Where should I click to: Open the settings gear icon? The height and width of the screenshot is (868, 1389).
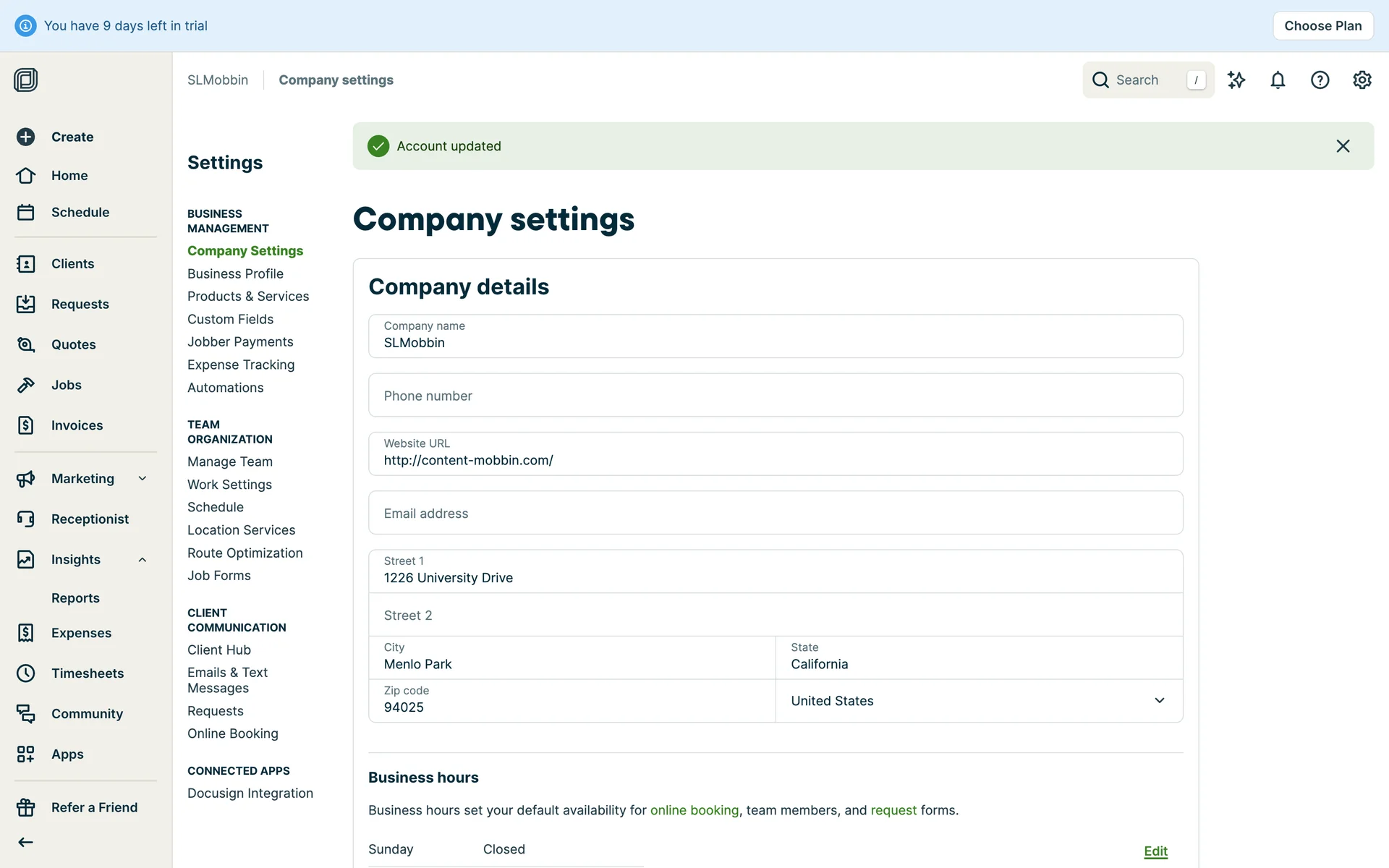pos(1362,80)
